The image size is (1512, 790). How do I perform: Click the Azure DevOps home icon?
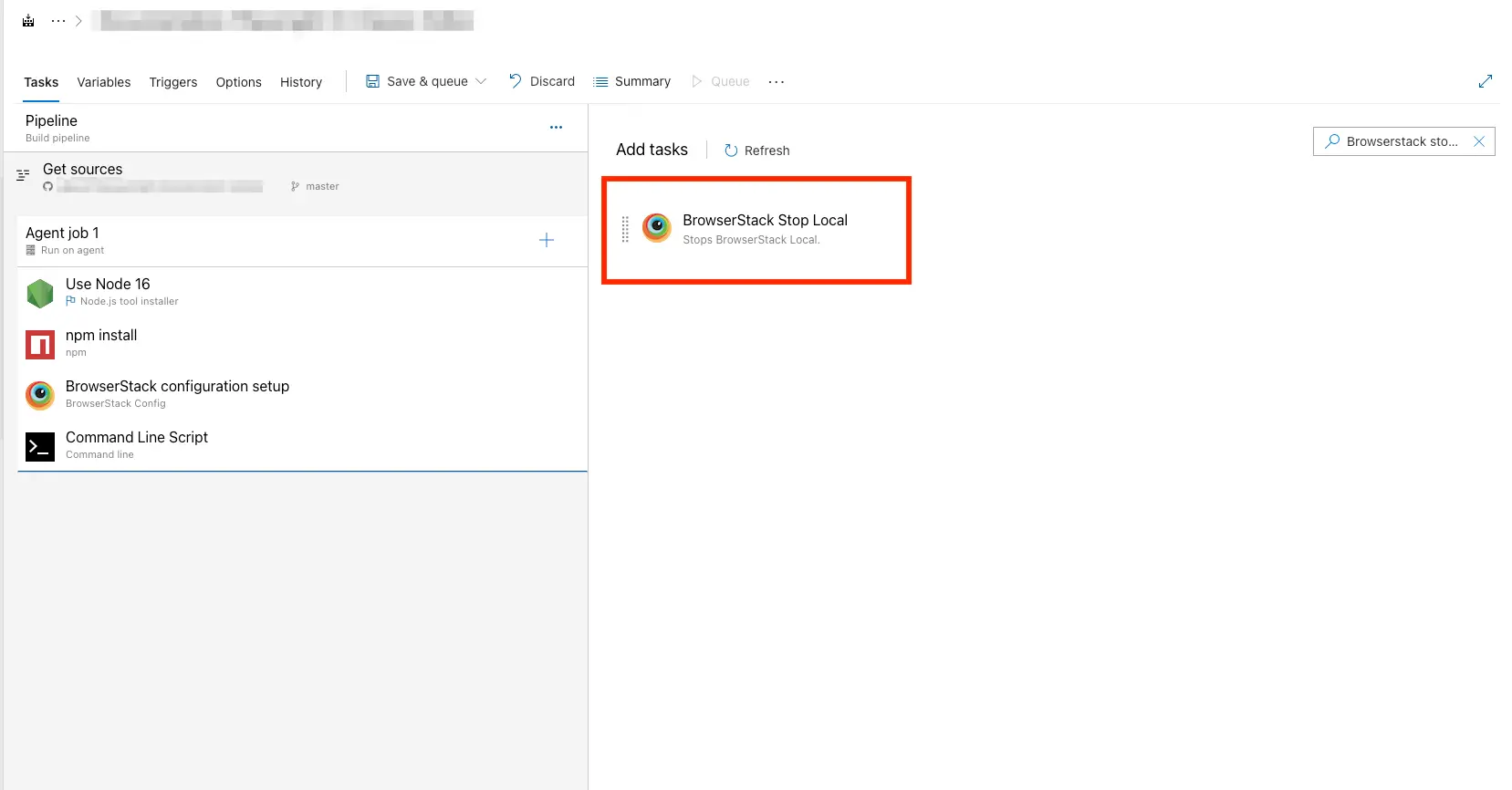28,21
